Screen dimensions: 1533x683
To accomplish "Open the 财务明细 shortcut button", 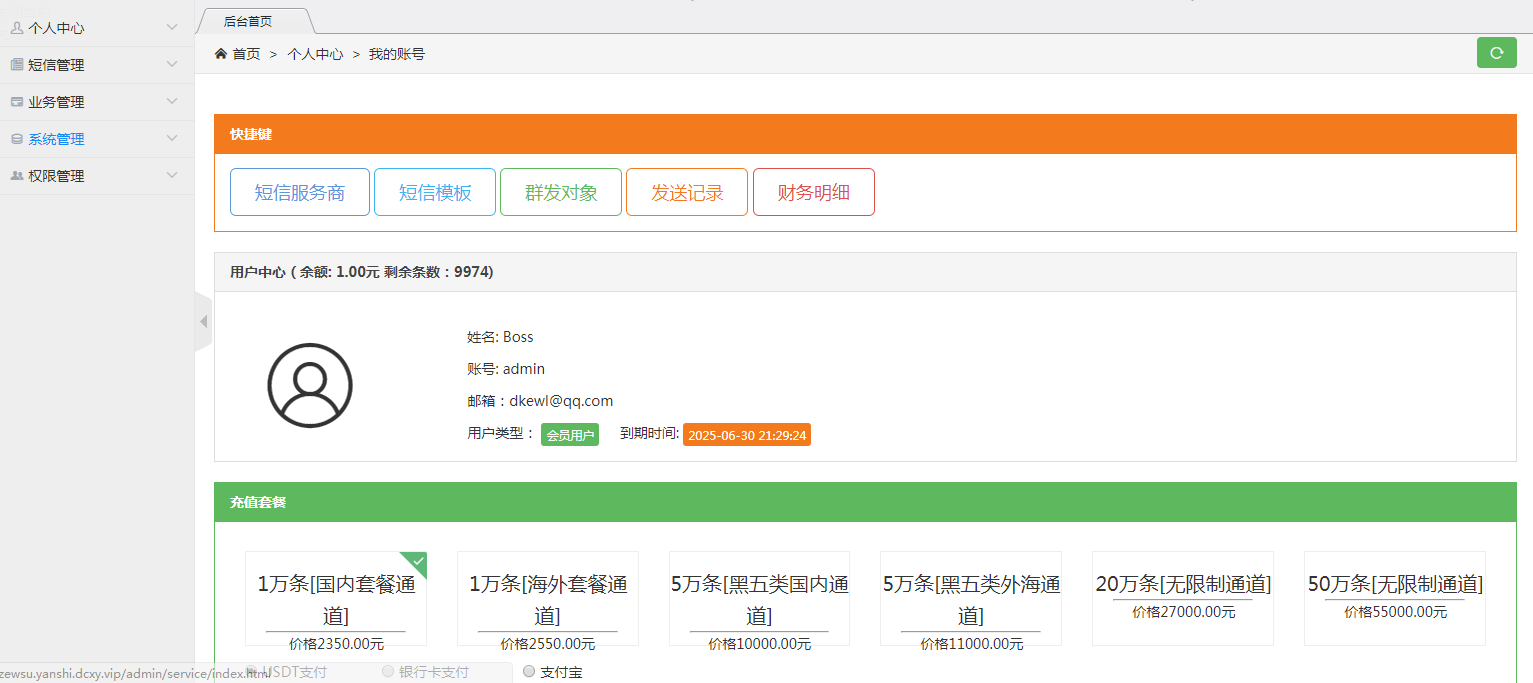I will pyautogui.click(x=813, y=193).
